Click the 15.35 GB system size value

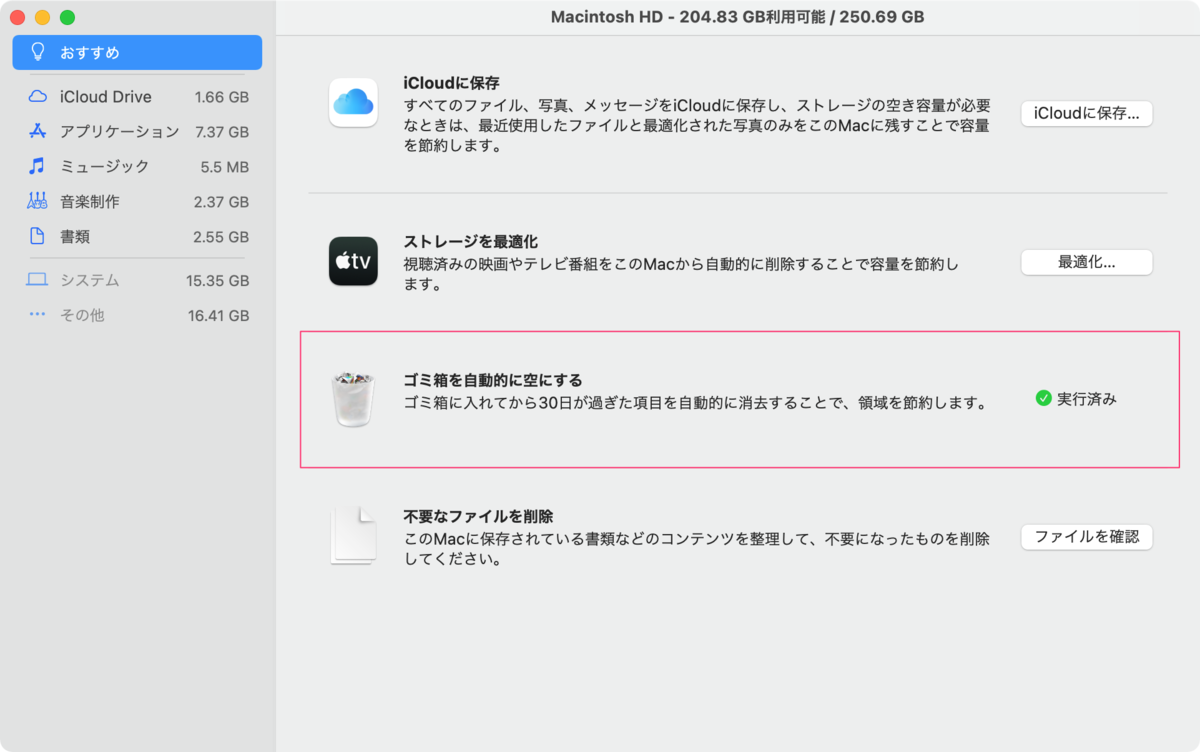[x=218, y=280]
